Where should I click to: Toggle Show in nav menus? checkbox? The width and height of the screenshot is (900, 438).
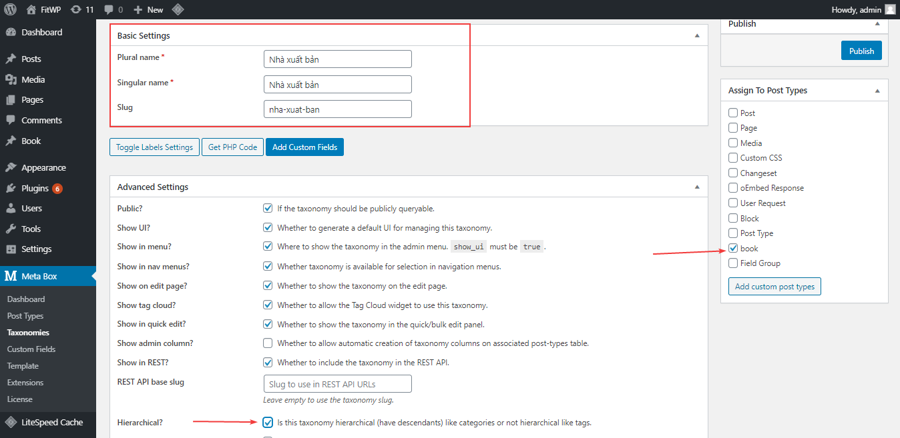coord(267,266)
